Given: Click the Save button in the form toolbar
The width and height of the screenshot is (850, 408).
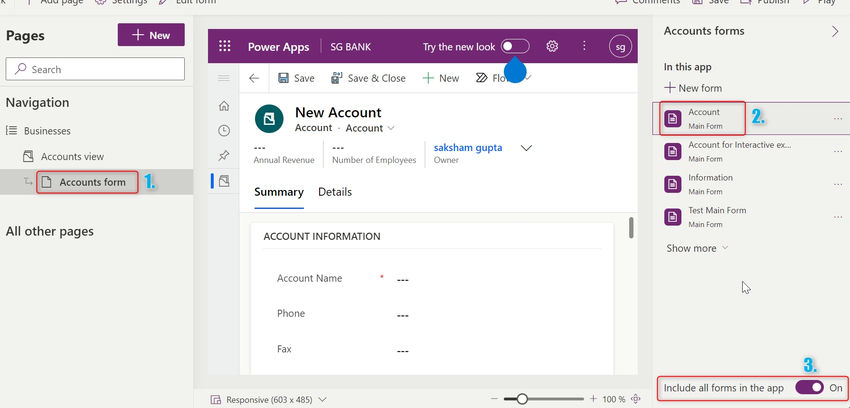Looking at the screenshot, I should click(x=296, y=78).
